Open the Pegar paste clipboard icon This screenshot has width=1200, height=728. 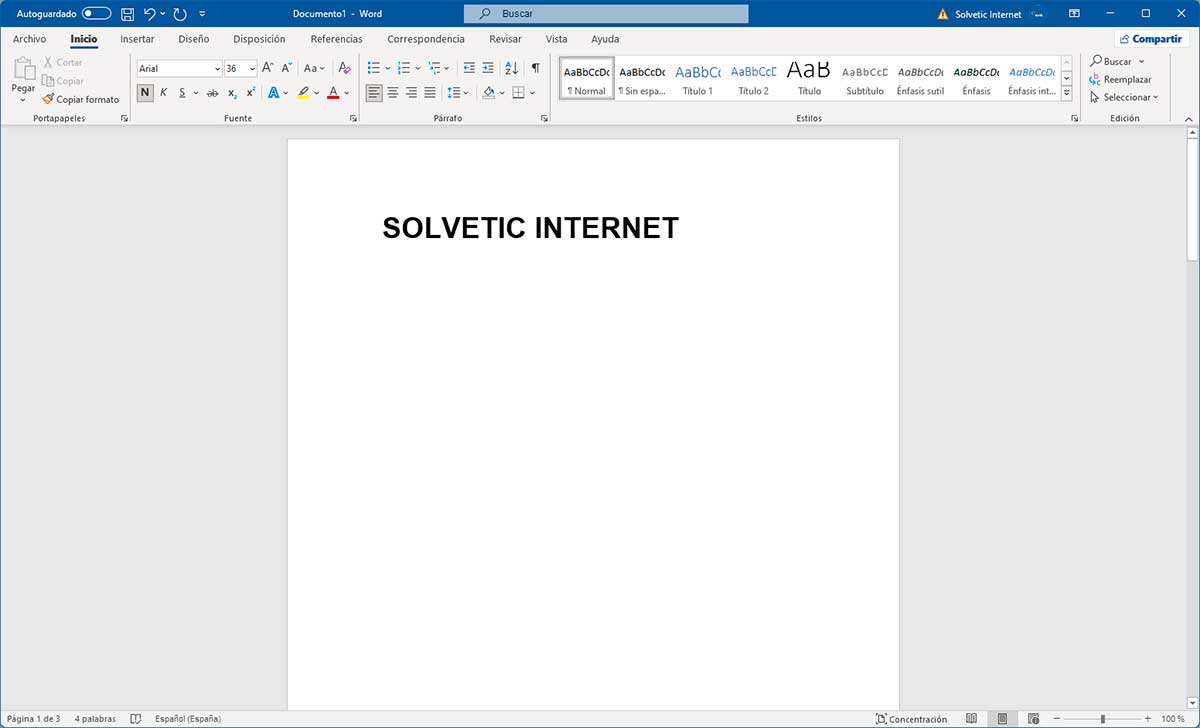coord(23,68)
